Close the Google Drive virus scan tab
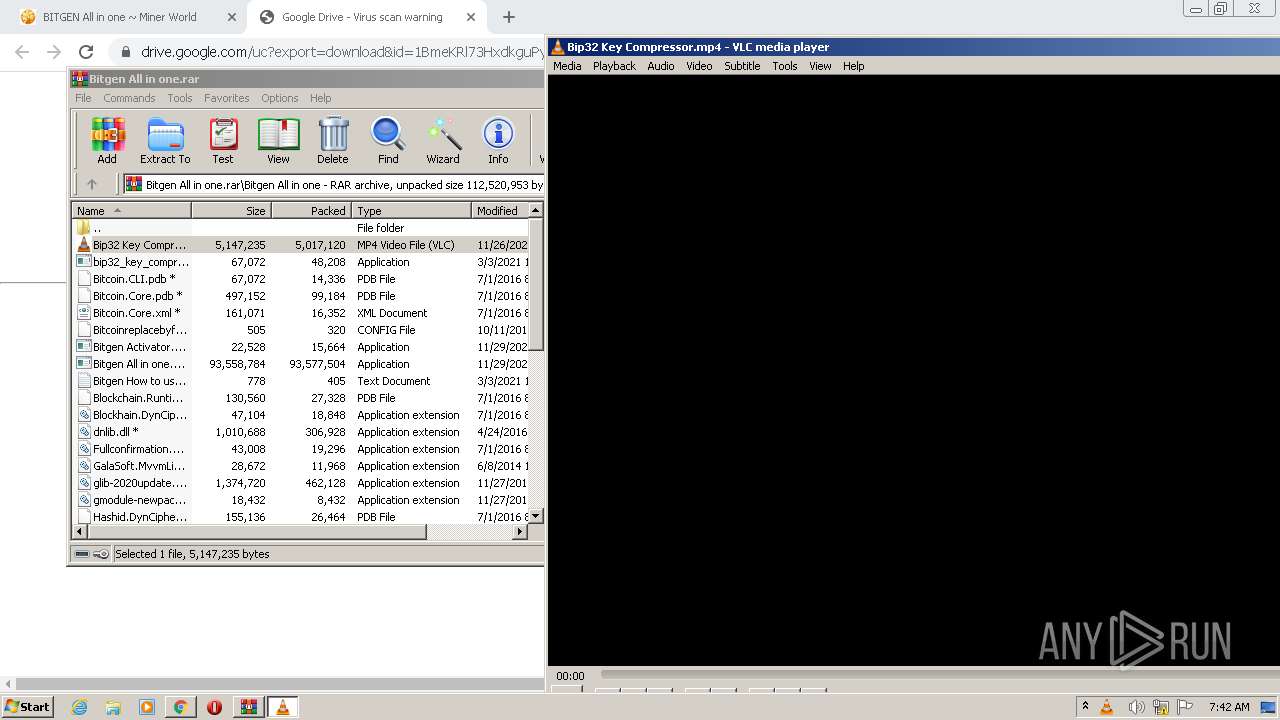Viewport: 1280px width, 720px height. (471, 17)
